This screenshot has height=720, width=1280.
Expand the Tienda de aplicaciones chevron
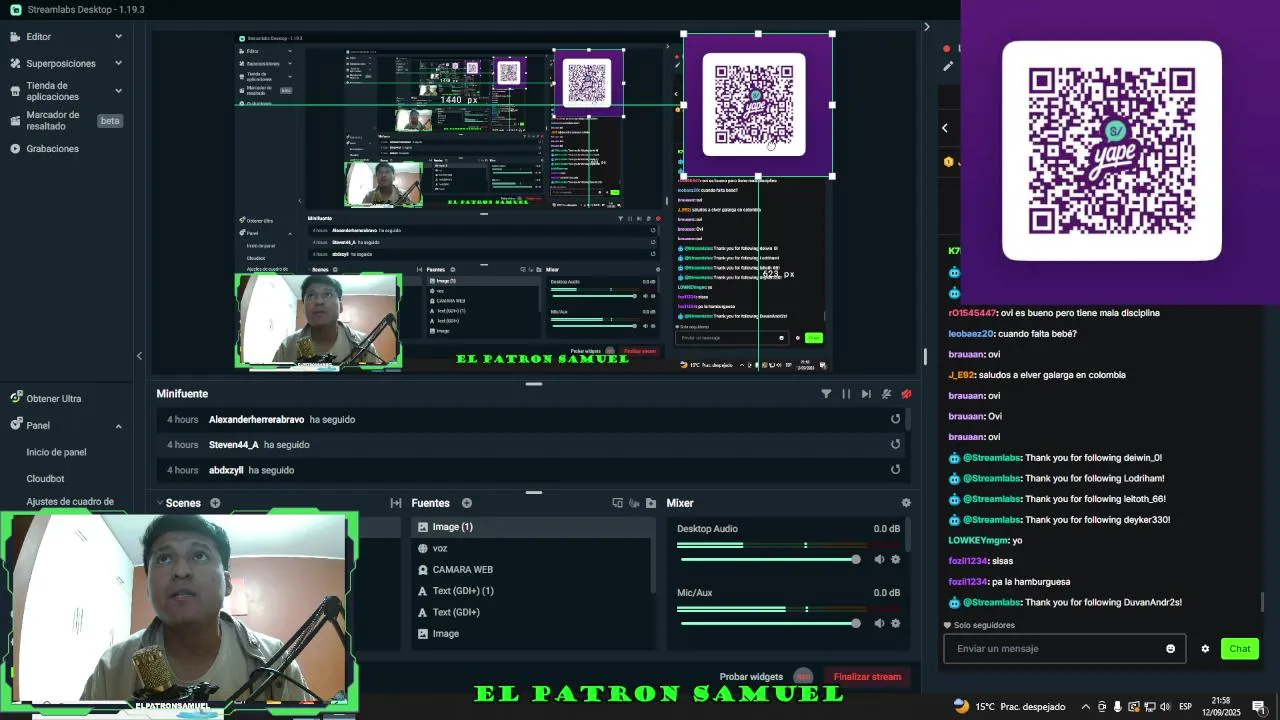pyautogui.click(x=118, y=91)
